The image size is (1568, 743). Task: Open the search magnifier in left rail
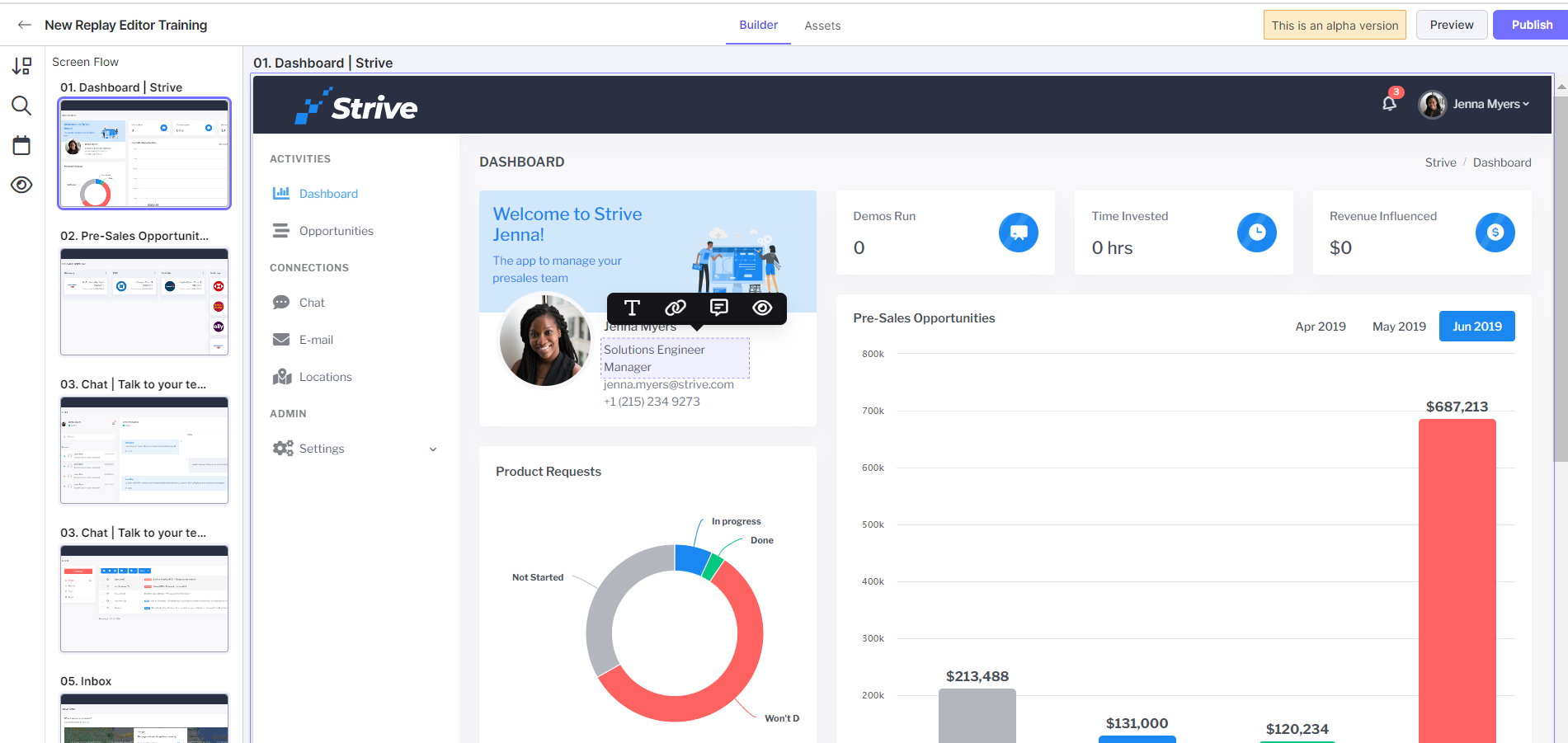21,106
